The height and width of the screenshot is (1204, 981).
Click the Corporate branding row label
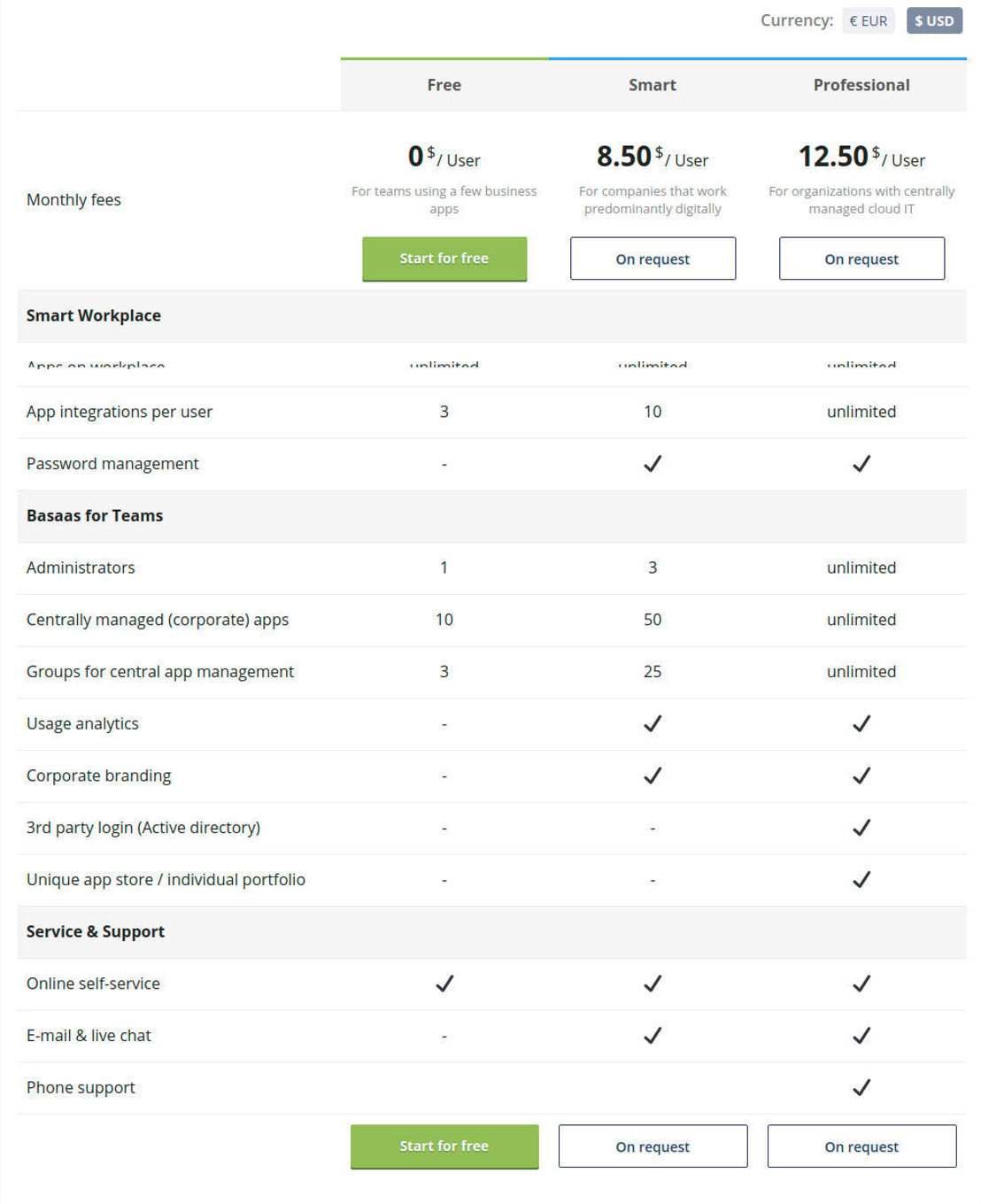click(x=99, y=776)
